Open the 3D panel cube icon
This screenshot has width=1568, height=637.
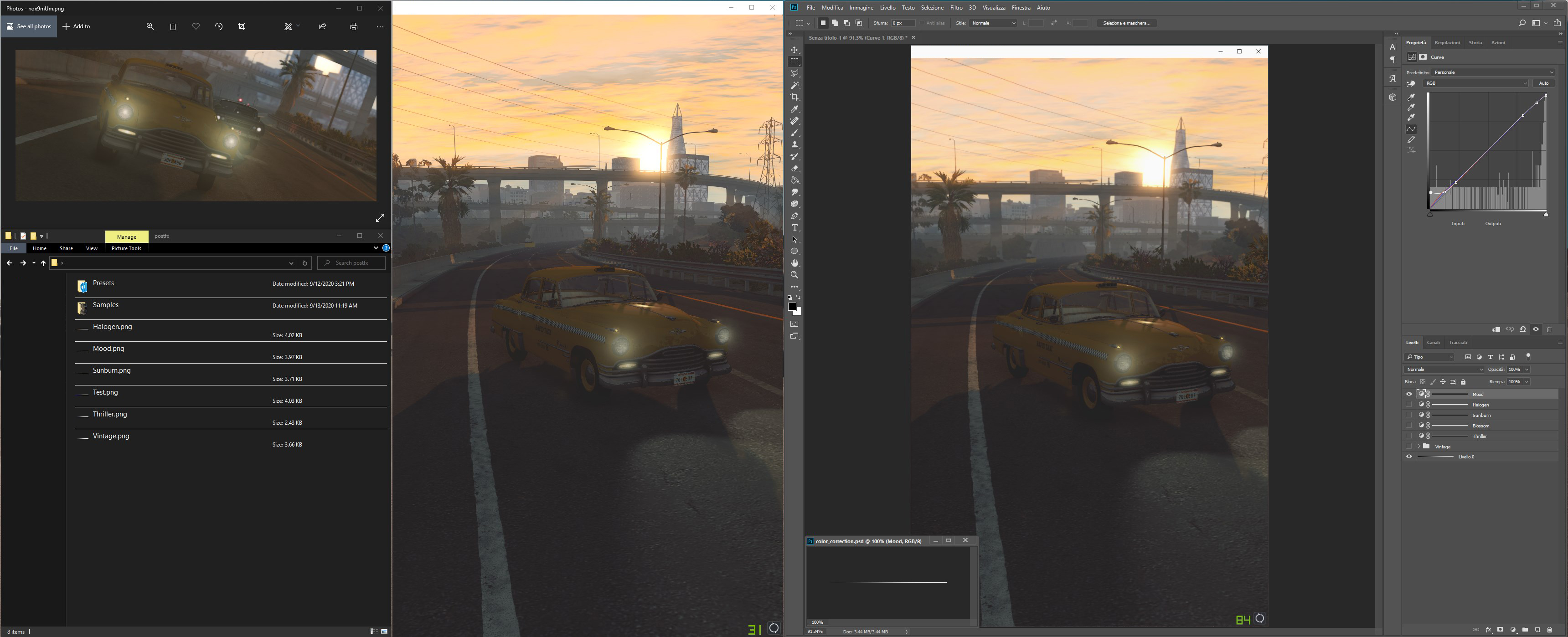1393,98
